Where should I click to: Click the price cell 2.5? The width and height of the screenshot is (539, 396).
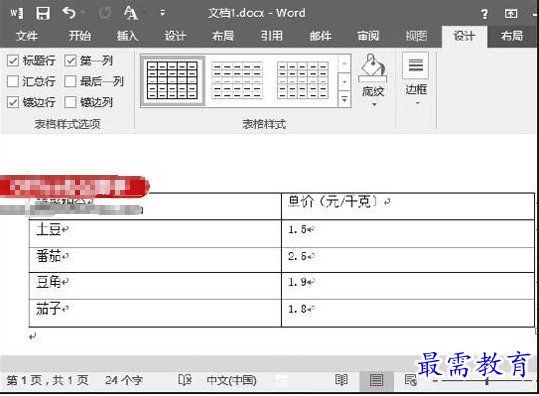coord(408,260)
